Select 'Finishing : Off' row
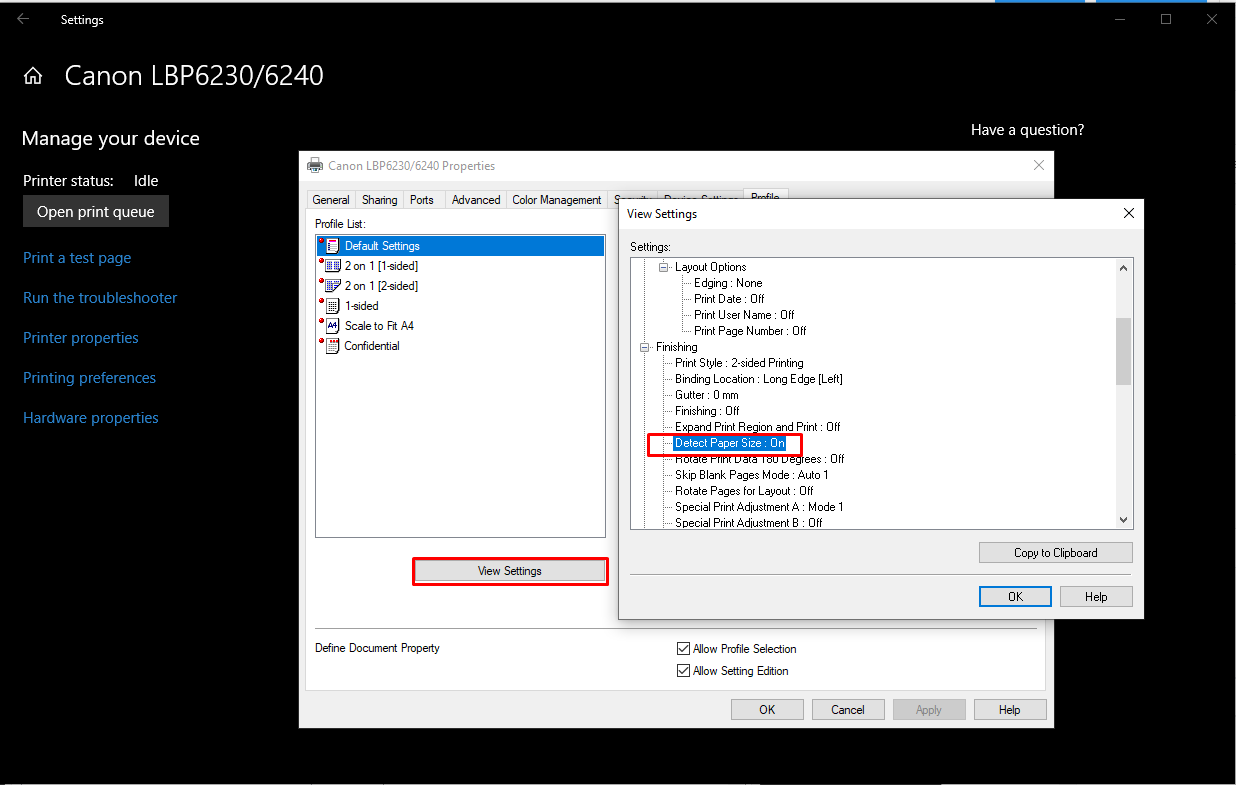 pyautogui.click(x=707, y=411)
